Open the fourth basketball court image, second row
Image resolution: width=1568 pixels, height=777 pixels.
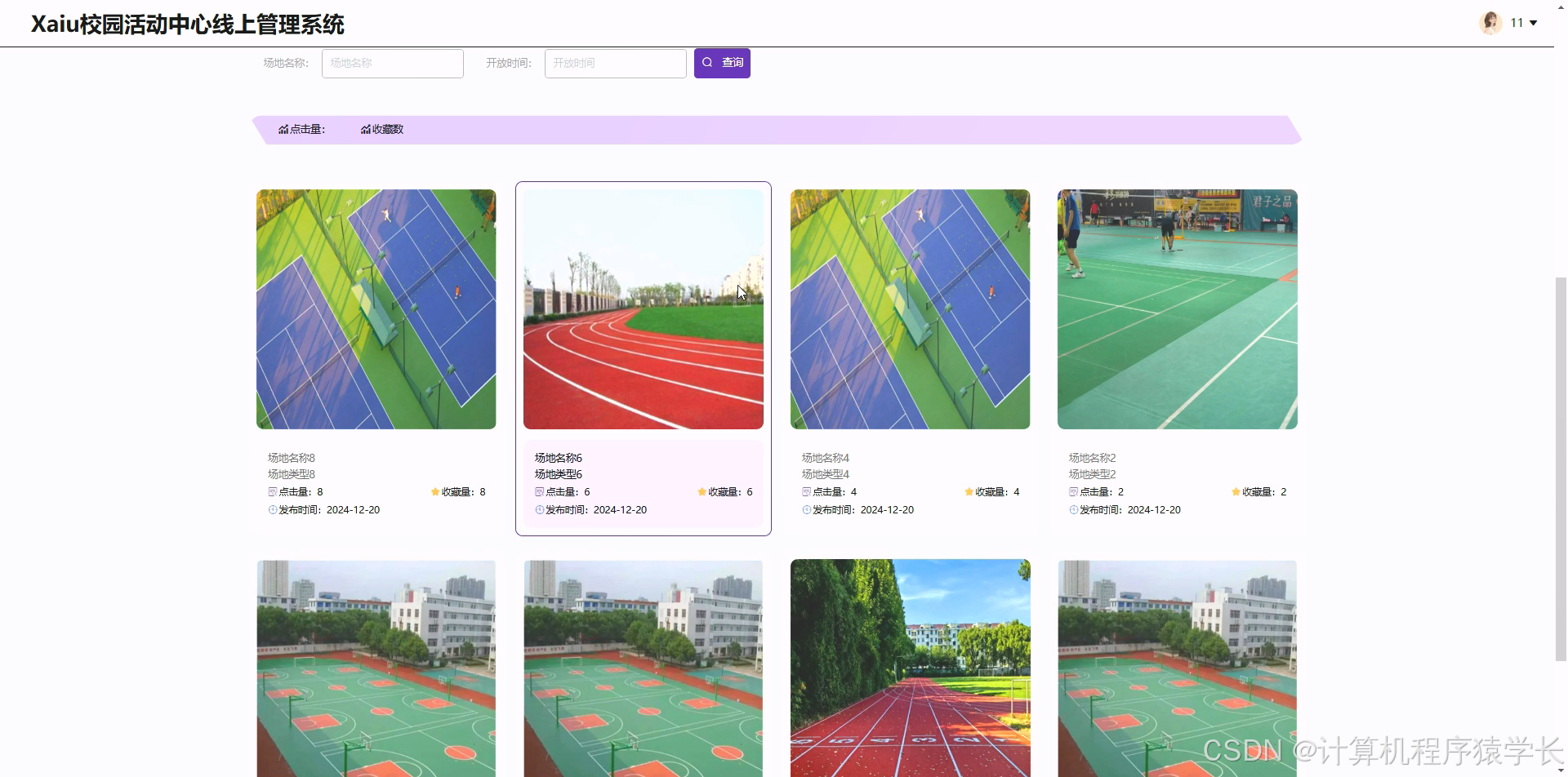[x=1178, y=668]
